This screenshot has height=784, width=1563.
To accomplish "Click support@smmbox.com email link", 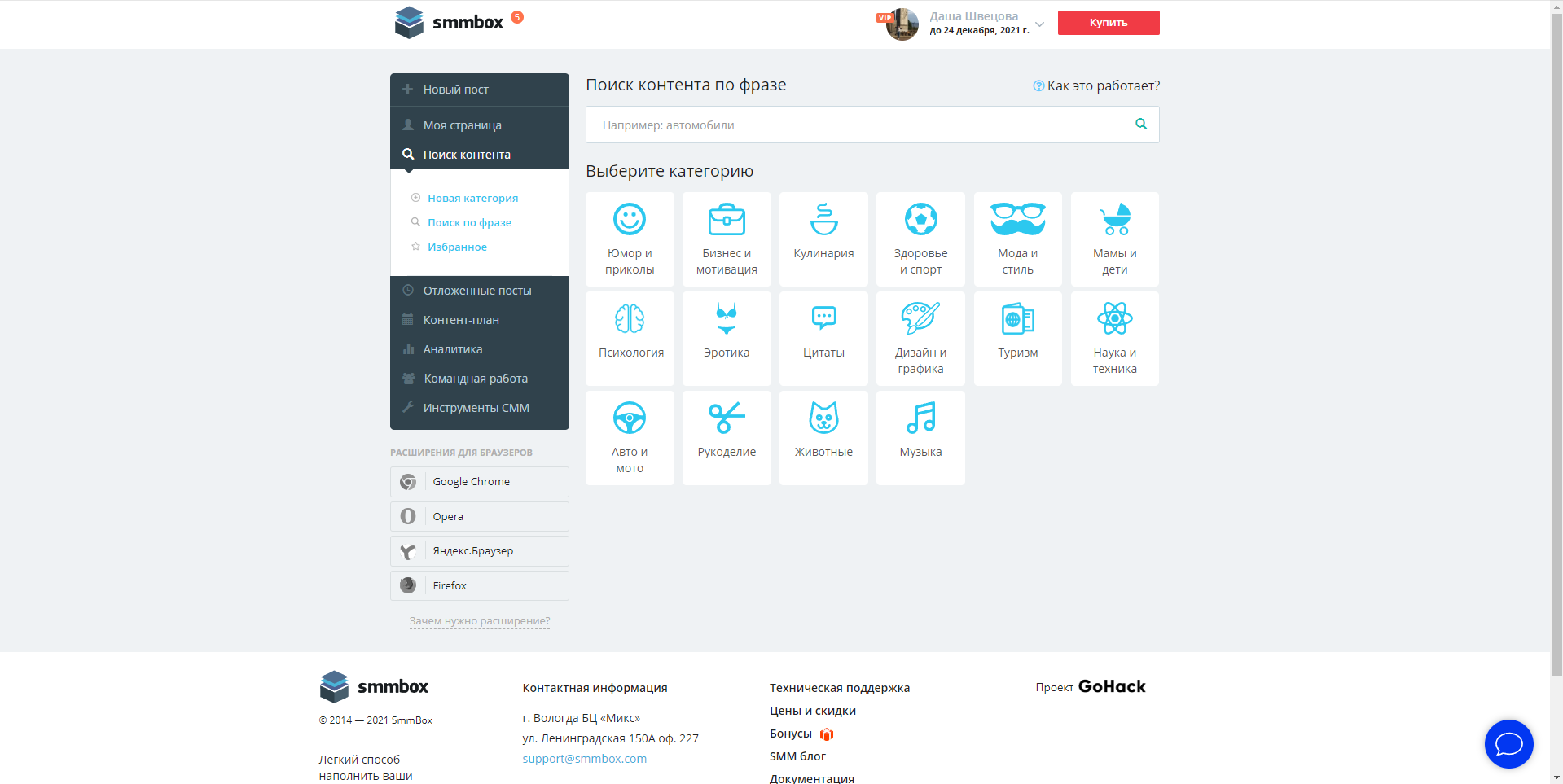I will [x=585, y=759].
